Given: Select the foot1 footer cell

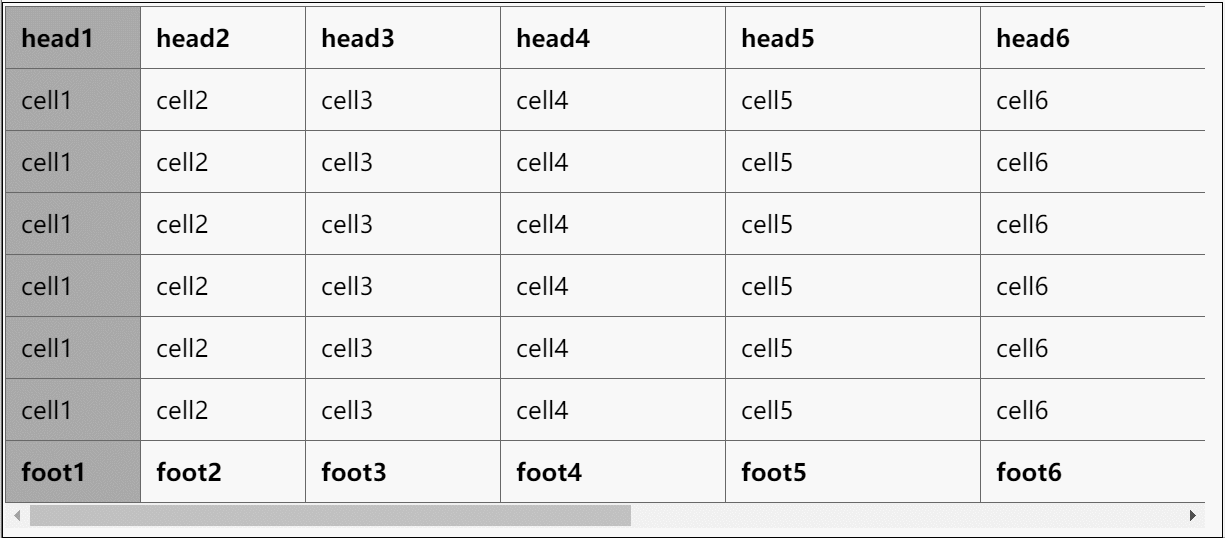Looking at the screenshot, I should point(73,471).
